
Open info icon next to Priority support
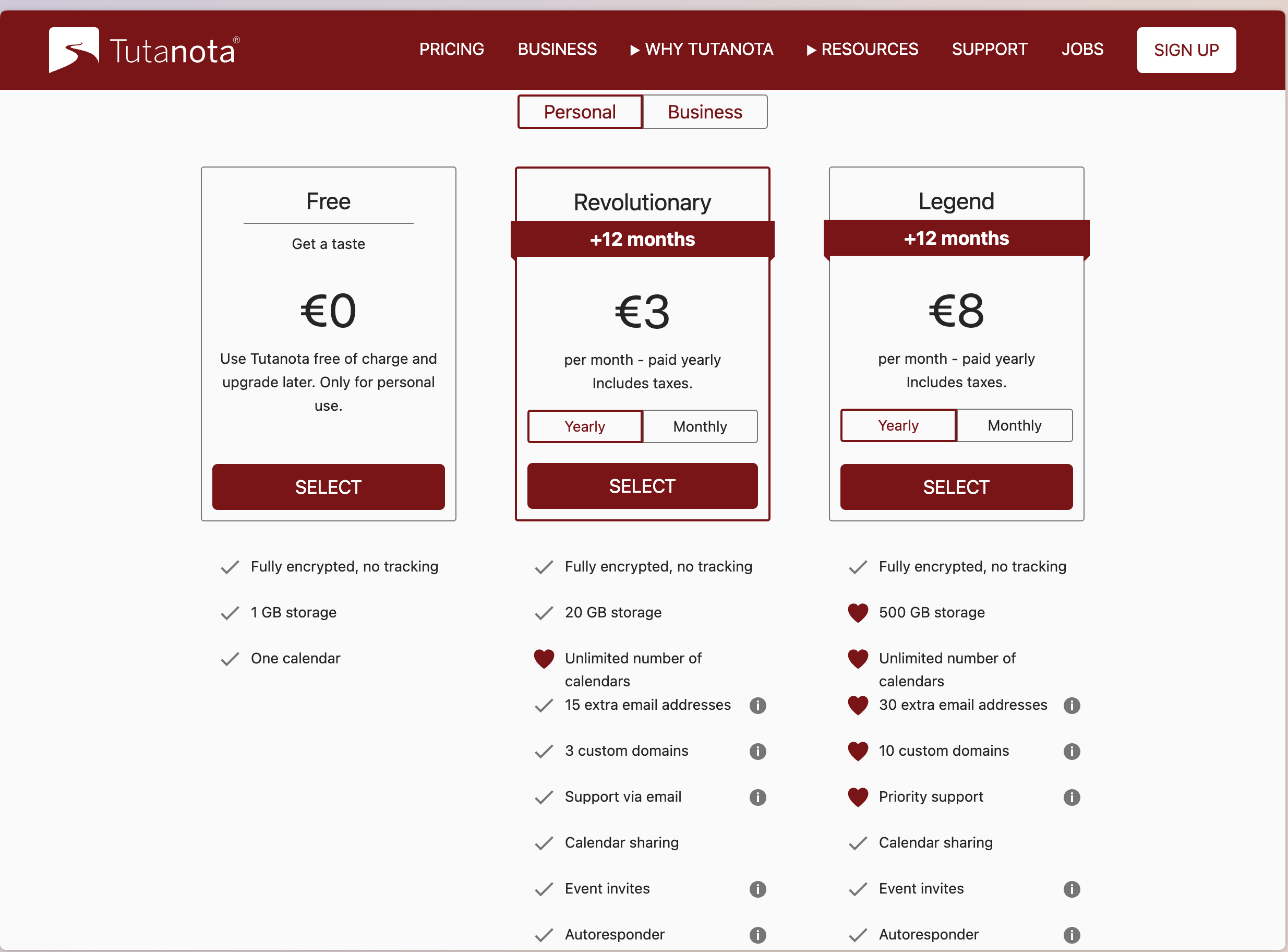[1072, 798]
